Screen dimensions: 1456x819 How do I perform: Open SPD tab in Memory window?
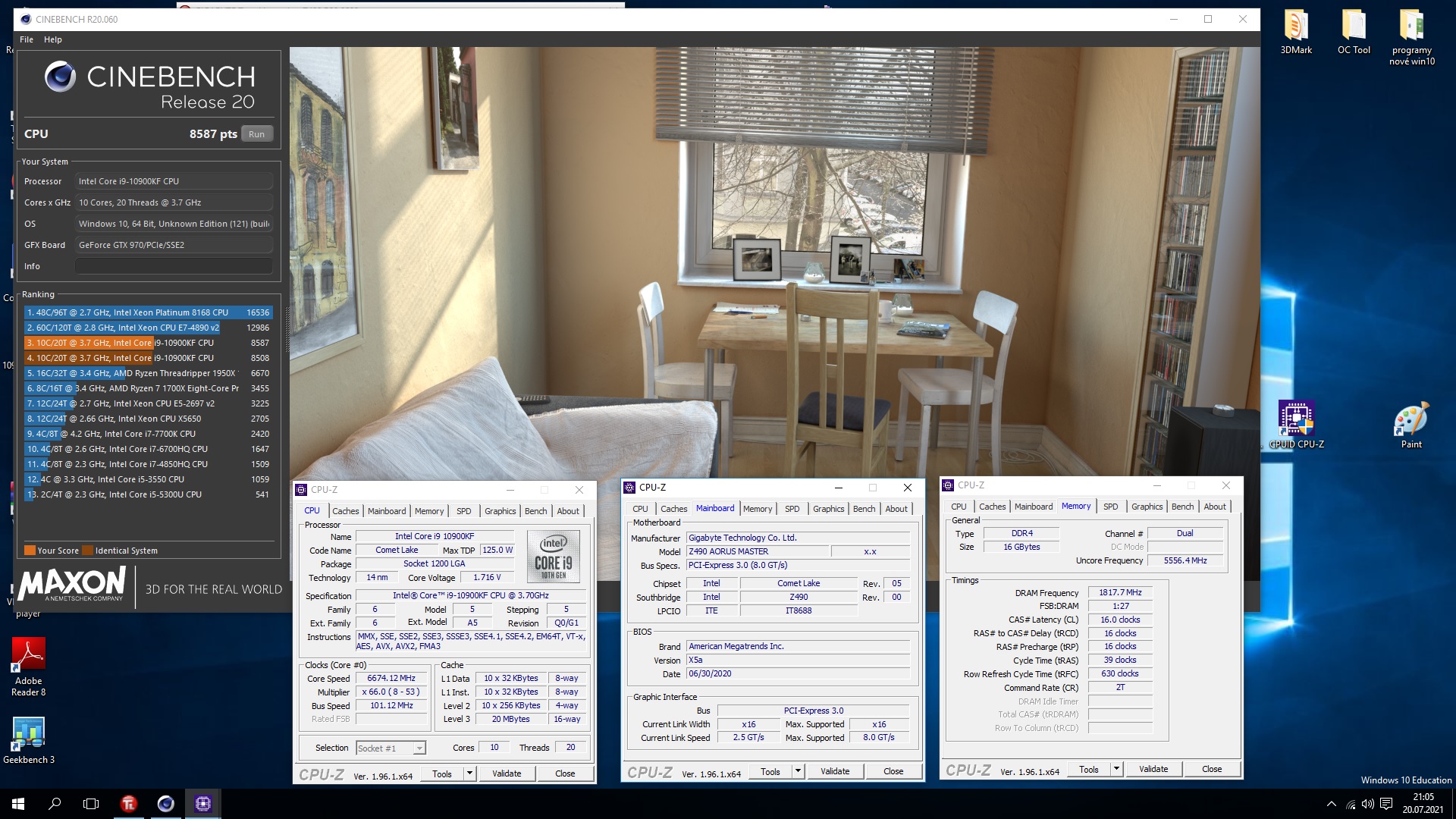point(1111,507)
